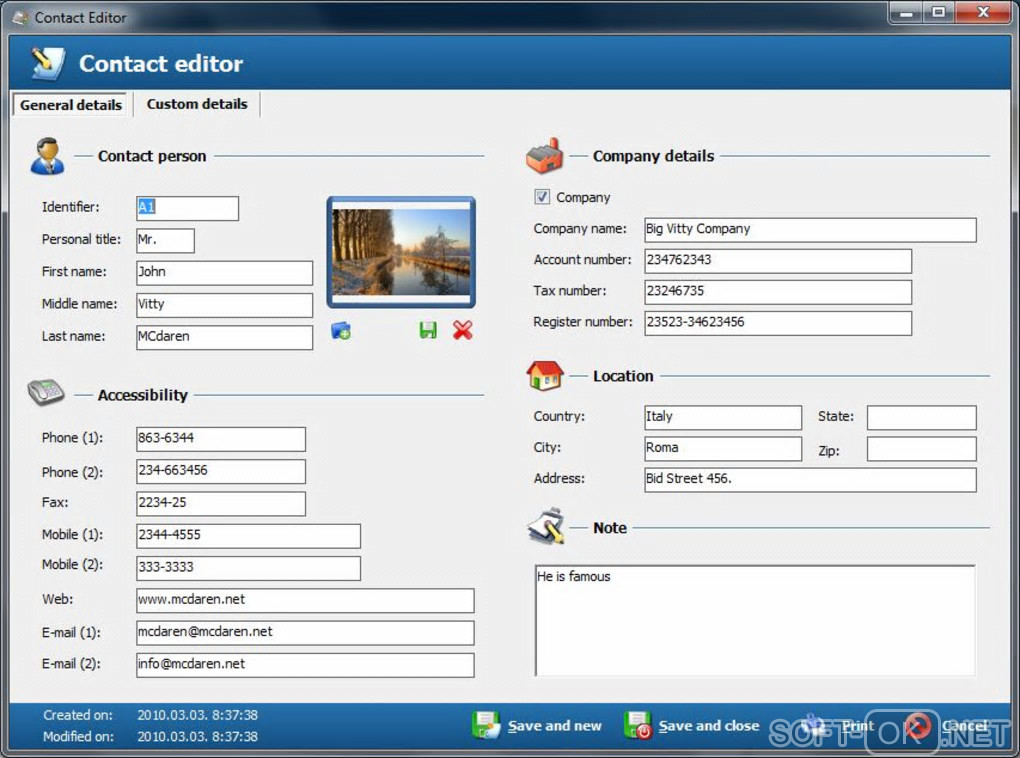The width and height of the screenshot is (1020, 758).
Task: Click the Cancel button
Action: pos(948,725)
